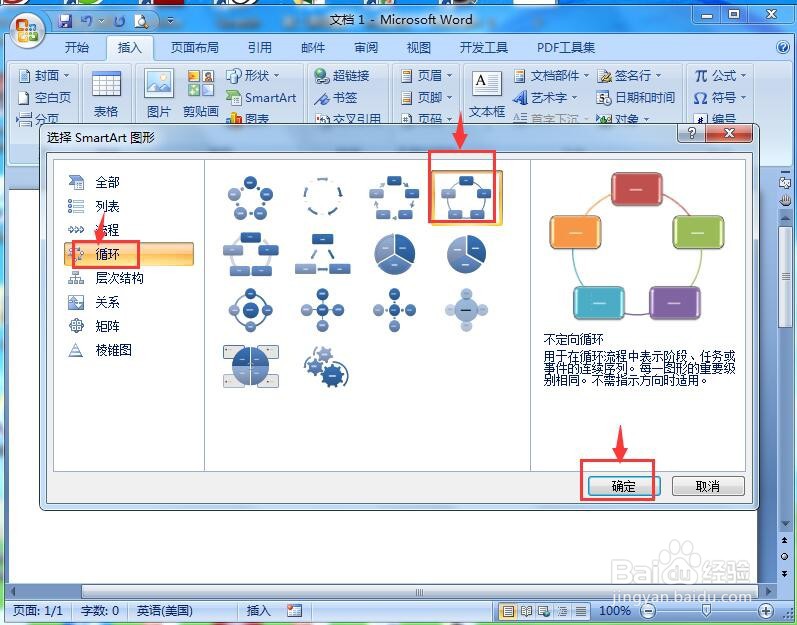797x625 pixels.
Task: Open the 开发工具 tab
Action: tap(483, 48)
